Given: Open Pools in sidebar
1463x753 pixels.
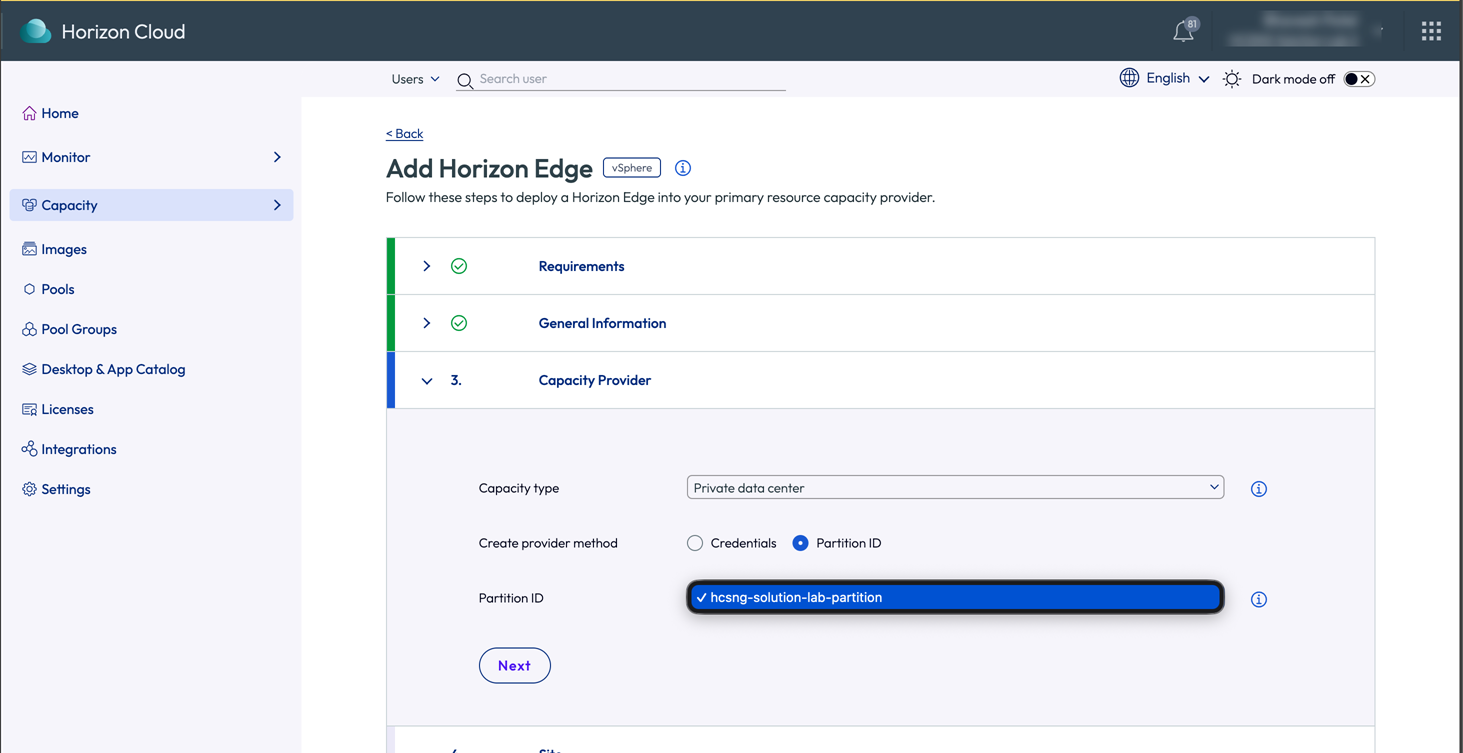Looking at the screenshot, I should click(x=58, y=289).
